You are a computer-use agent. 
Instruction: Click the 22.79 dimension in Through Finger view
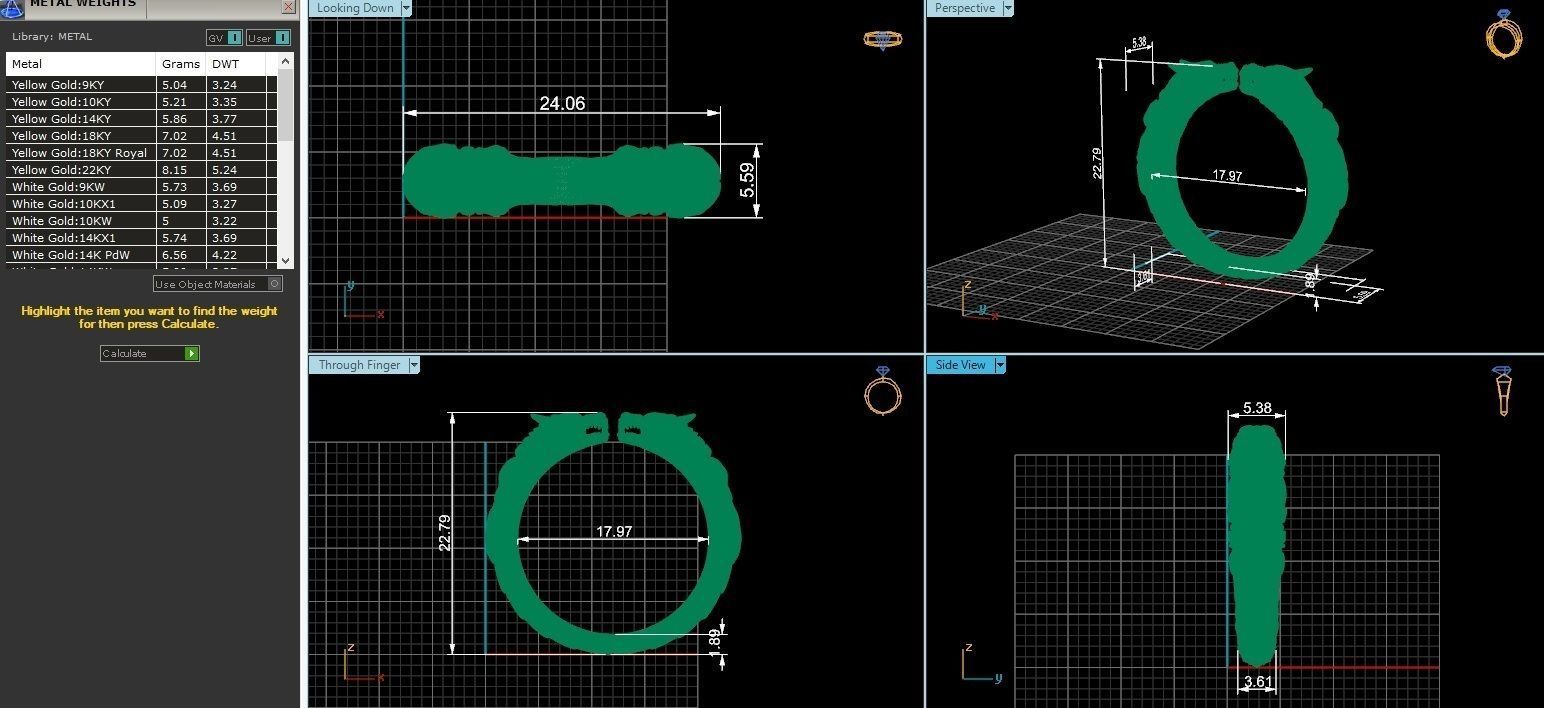[445, 533]
